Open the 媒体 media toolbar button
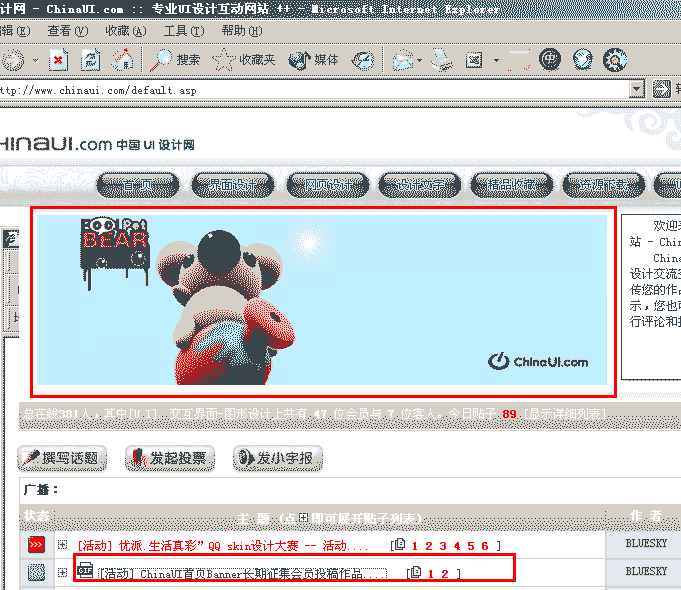The width and height of the screenshot is (681, 590). coord(313,60)
